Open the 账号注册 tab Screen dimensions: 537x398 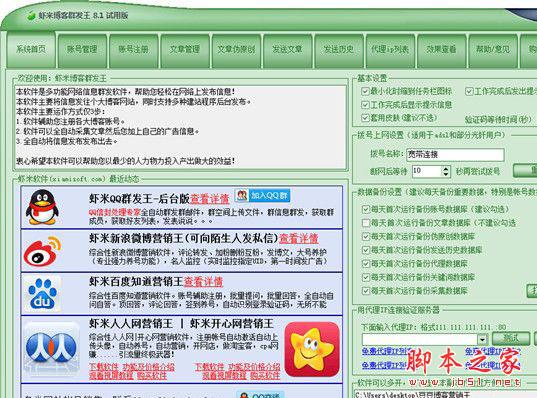point(134,50)
